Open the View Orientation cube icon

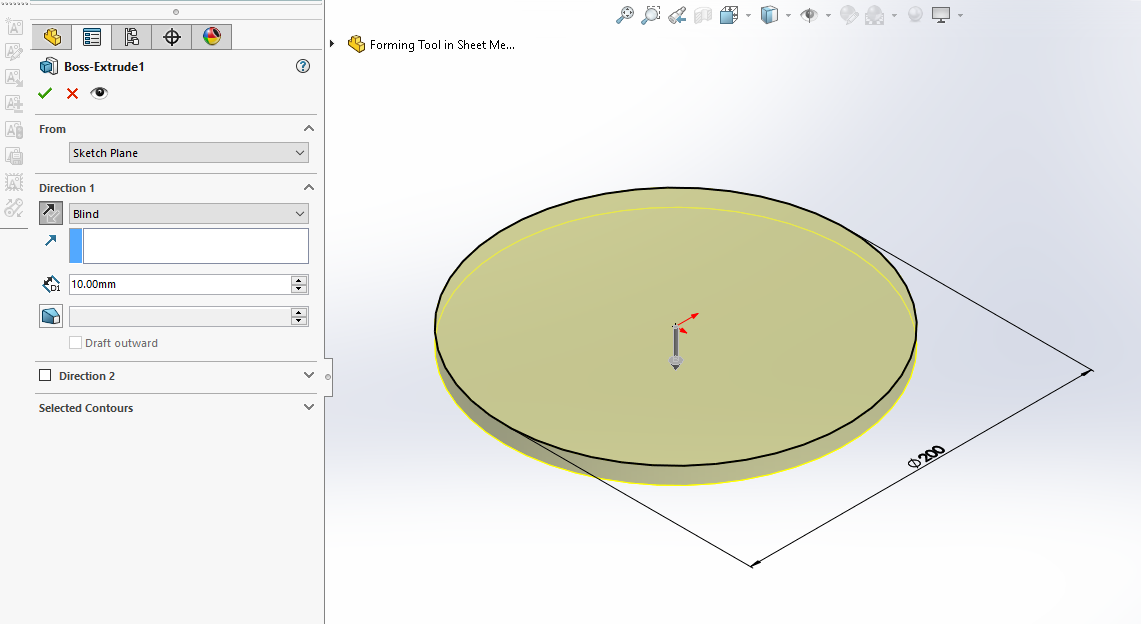pyautogui.click(x=729, y=15)
